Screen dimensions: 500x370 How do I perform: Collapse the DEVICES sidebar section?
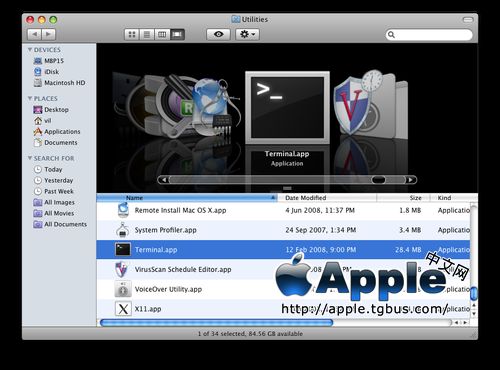coord(30,50)
